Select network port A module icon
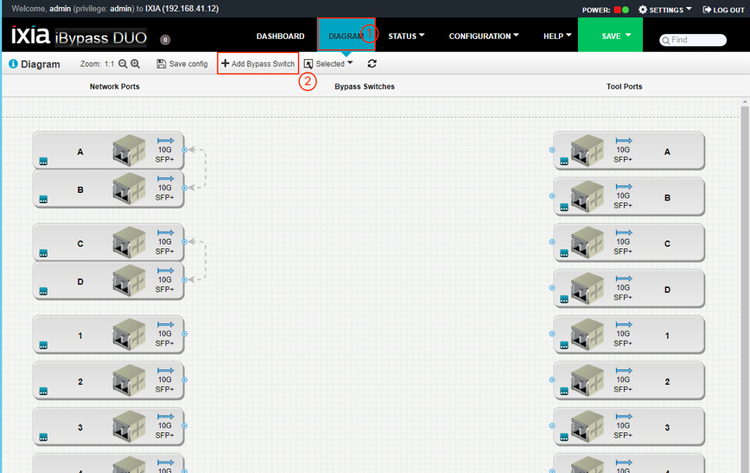The image size is (750, 473). (x=129, y=150)
